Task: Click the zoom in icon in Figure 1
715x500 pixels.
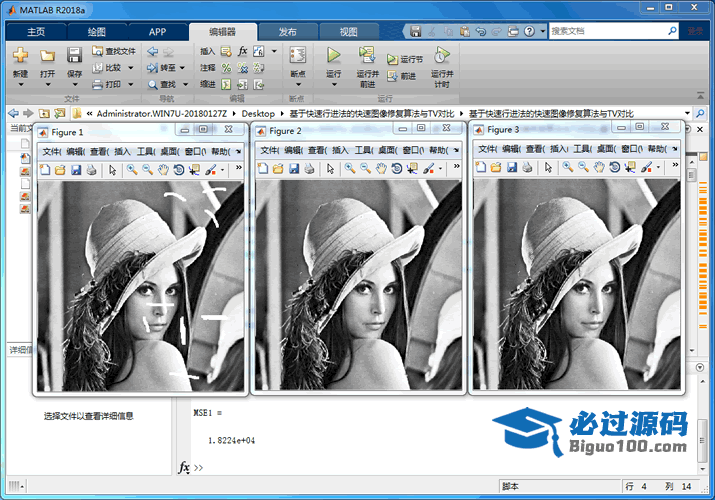Action: [132, 170]
